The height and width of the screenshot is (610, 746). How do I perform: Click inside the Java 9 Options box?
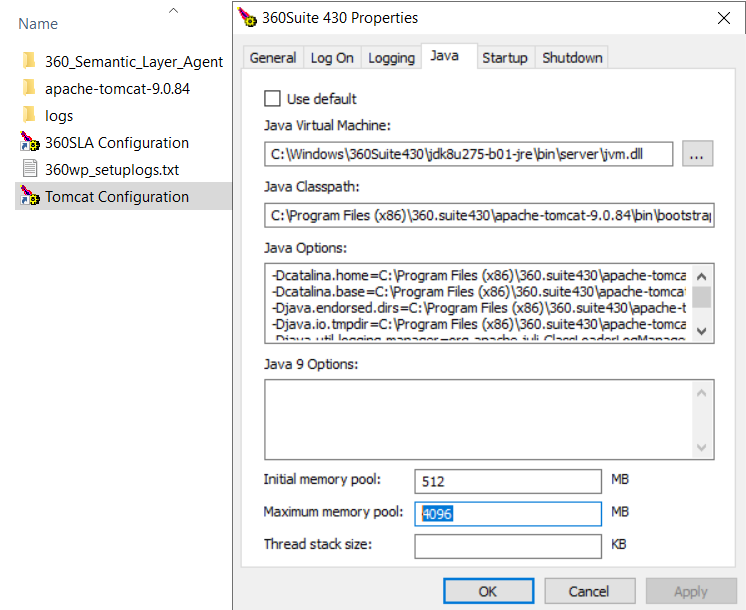pos(479,419)
